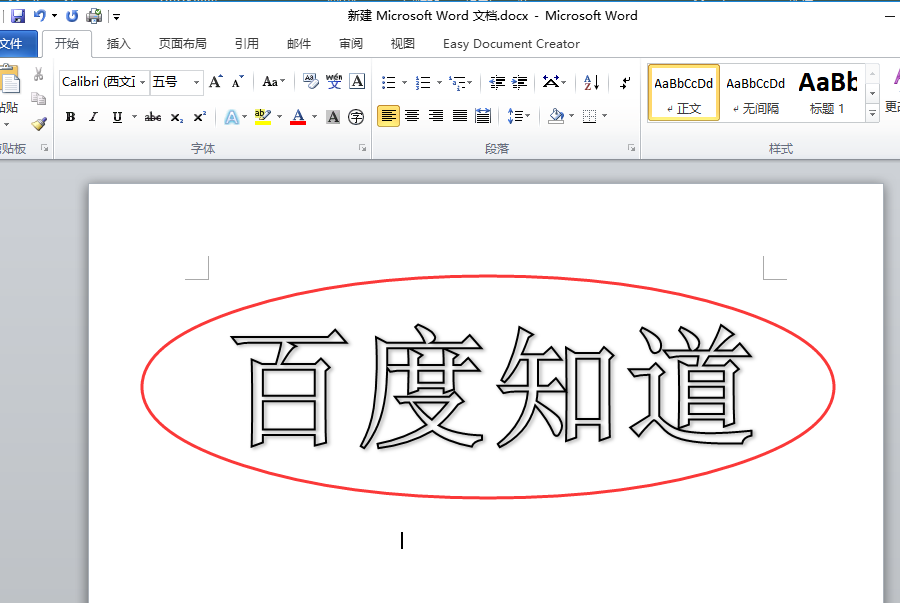Select the Format Painter brush
Screen dimensions: 900x603
pyautogui.click(x=38, y=124)
